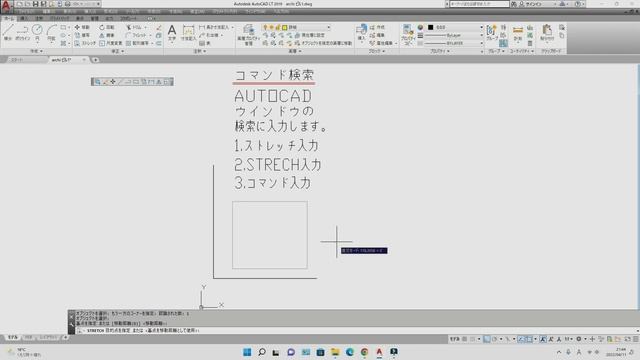Choose the Scale (尺度変更) command
This screenshot has width=640, height=360.
(x=111, y=43)
